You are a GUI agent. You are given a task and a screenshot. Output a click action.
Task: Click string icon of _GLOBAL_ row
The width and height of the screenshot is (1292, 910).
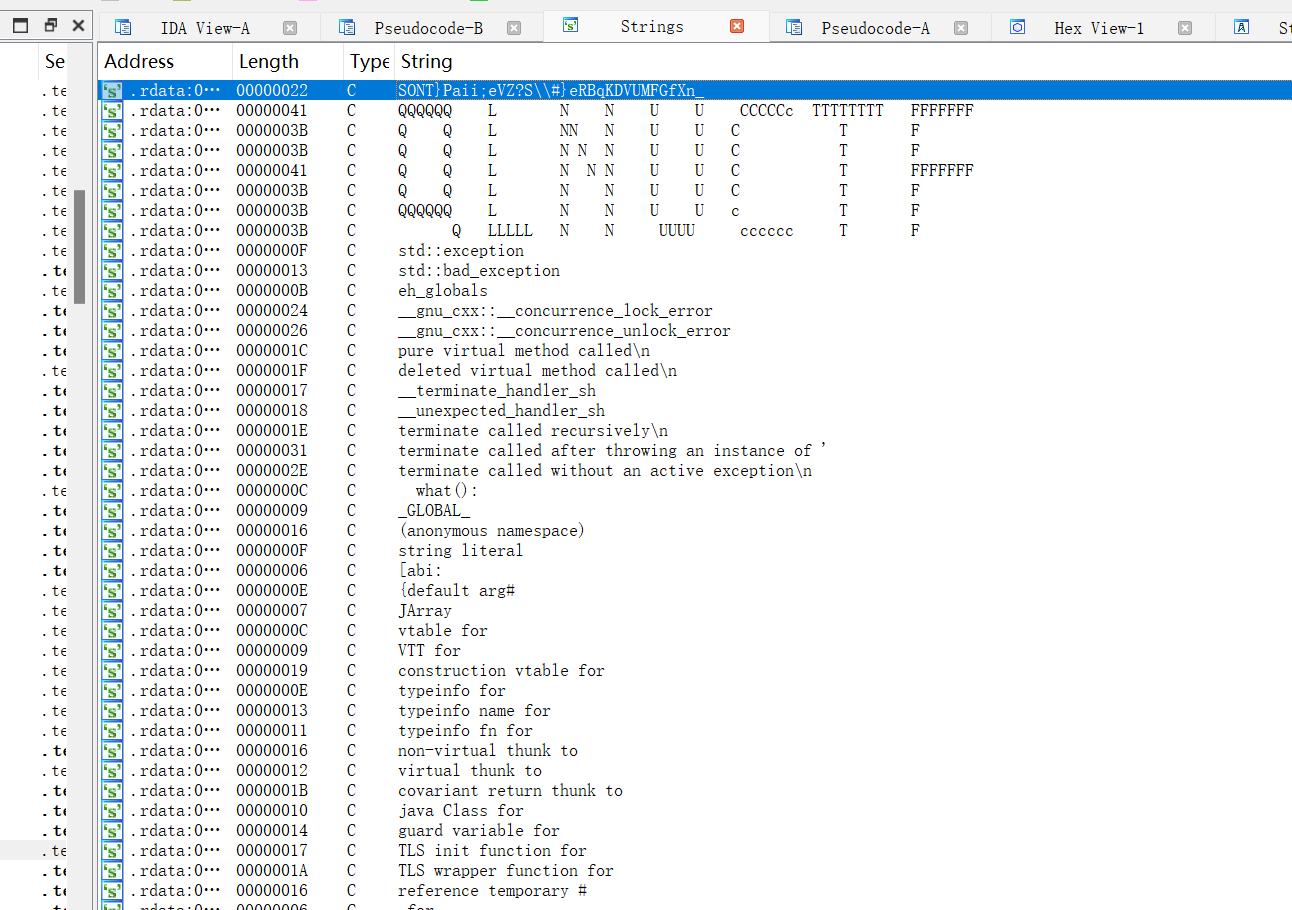click(x=113, y=511)
